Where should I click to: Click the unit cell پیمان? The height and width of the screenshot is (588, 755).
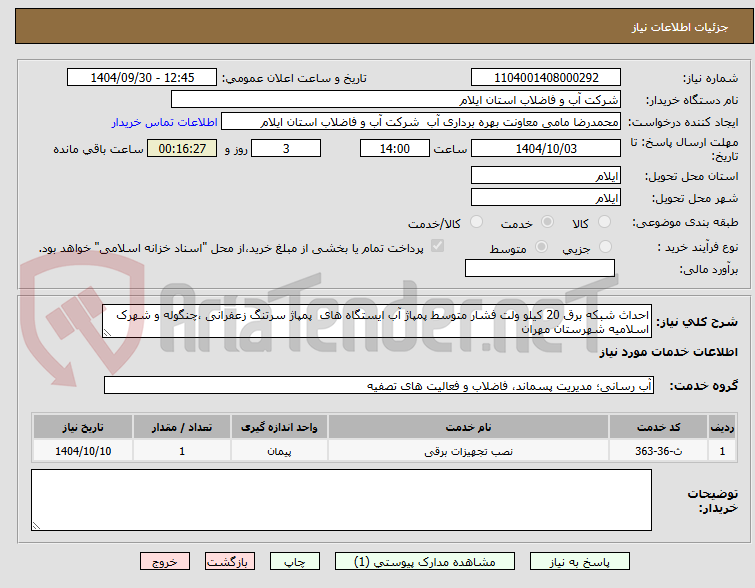click(279, 451)
